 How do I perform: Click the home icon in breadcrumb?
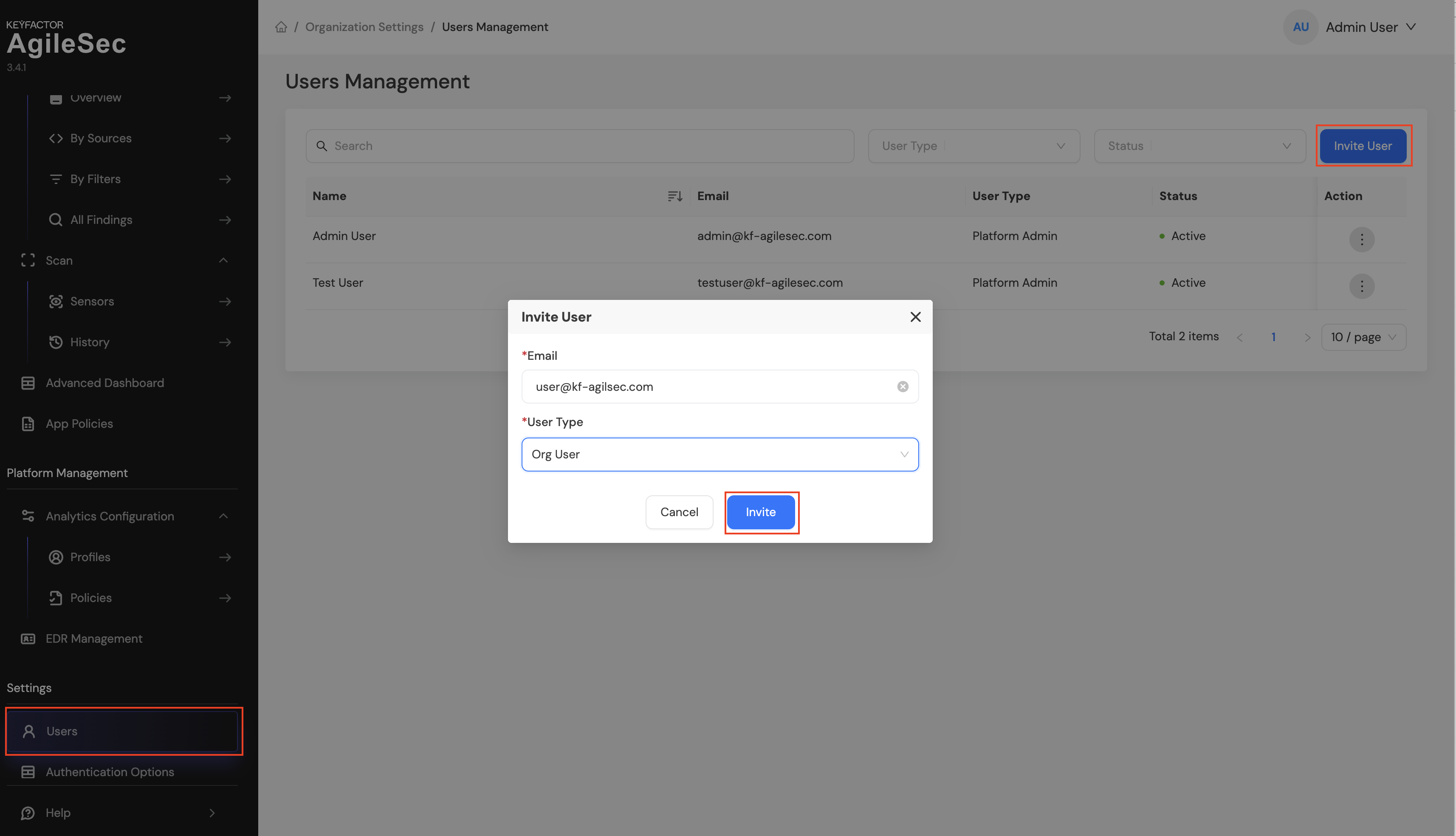point(281,27)
